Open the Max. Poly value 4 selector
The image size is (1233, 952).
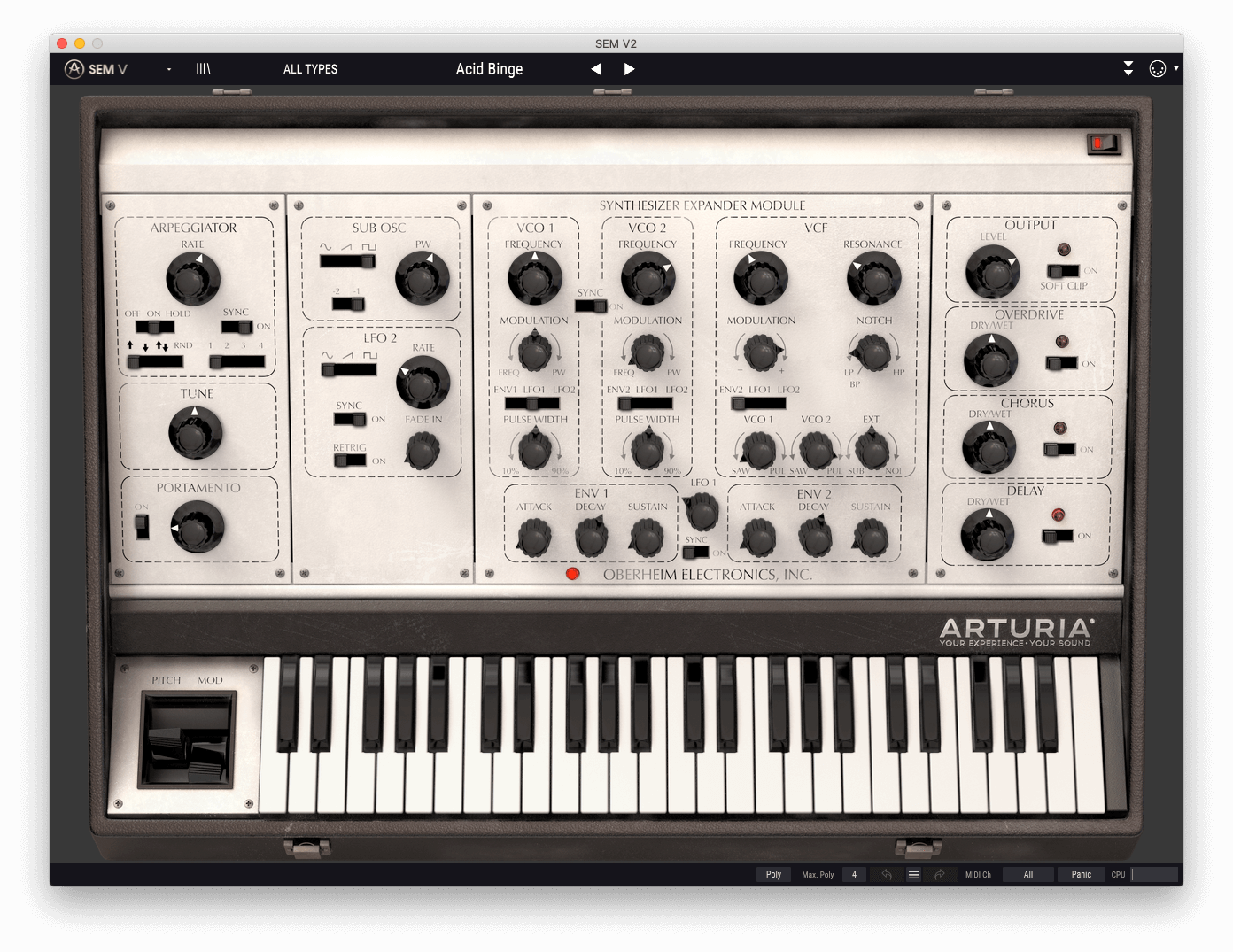click(x=854, y=874)
